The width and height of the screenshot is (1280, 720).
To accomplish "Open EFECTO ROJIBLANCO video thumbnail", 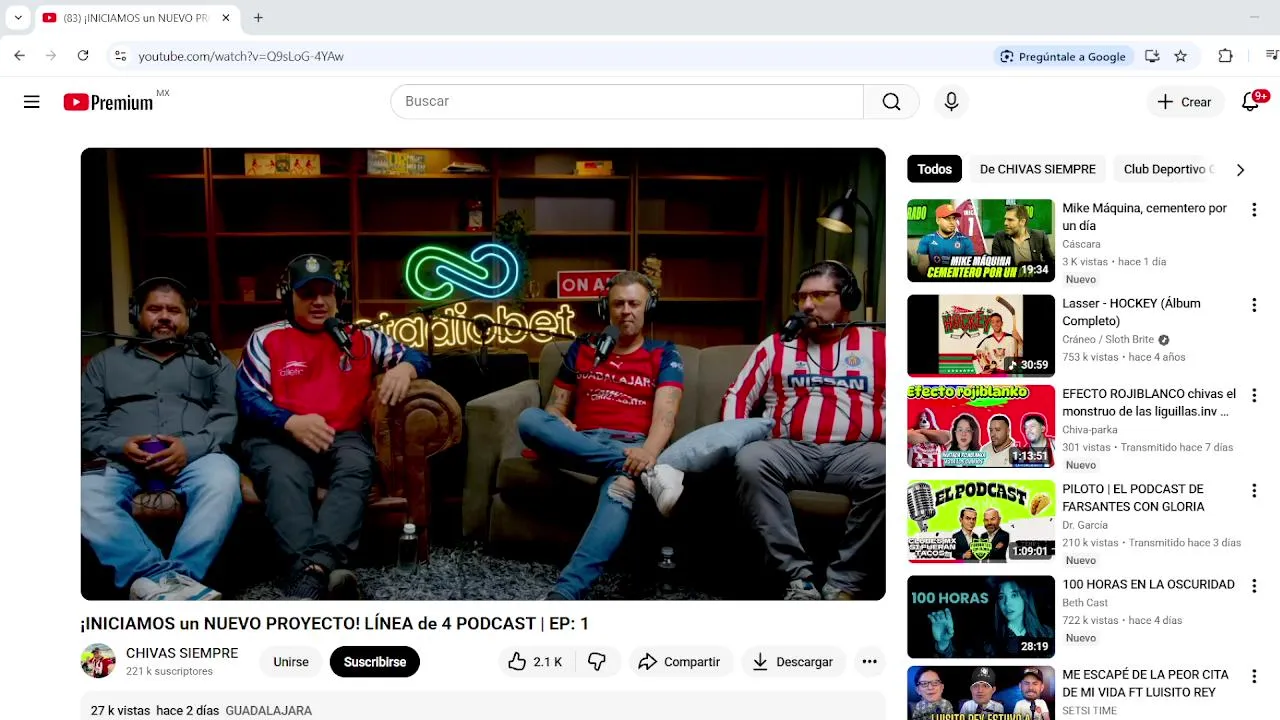I will pyautogui.click(x=981, y=427).
